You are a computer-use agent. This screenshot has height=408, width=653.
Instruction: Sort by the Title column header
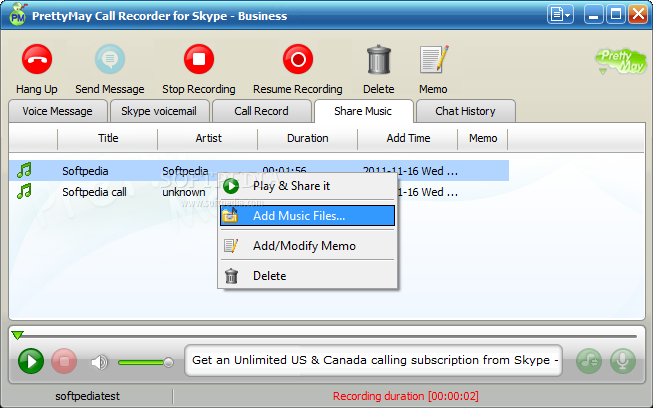[x=108, y=139]
